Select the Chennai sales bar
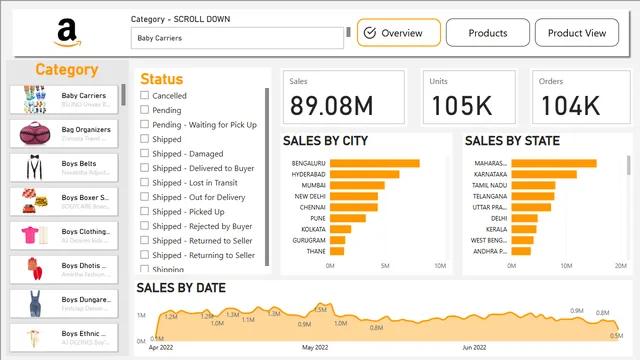 coord(354,207)
